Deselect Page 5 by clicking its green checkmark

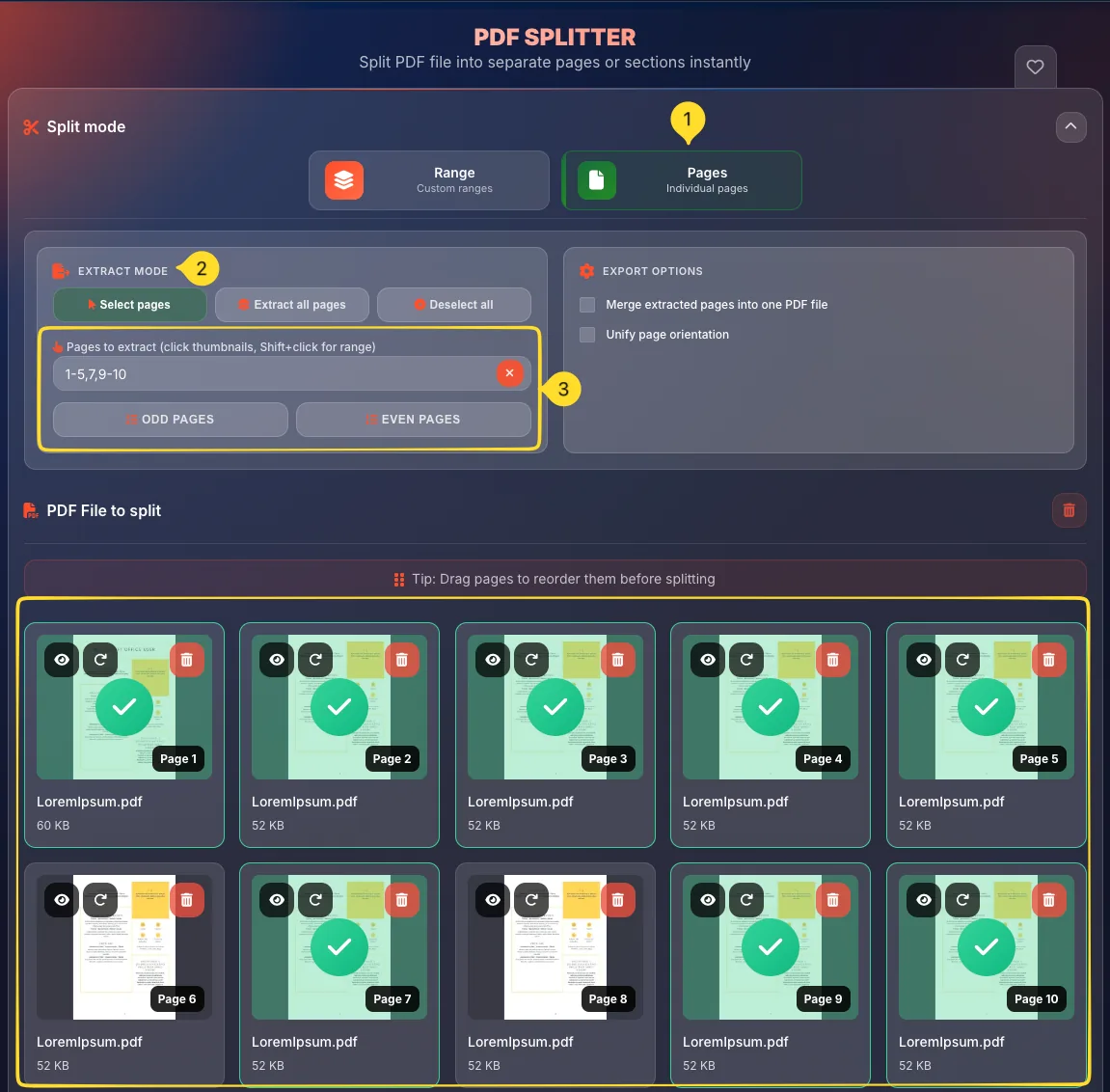(986, 706)
